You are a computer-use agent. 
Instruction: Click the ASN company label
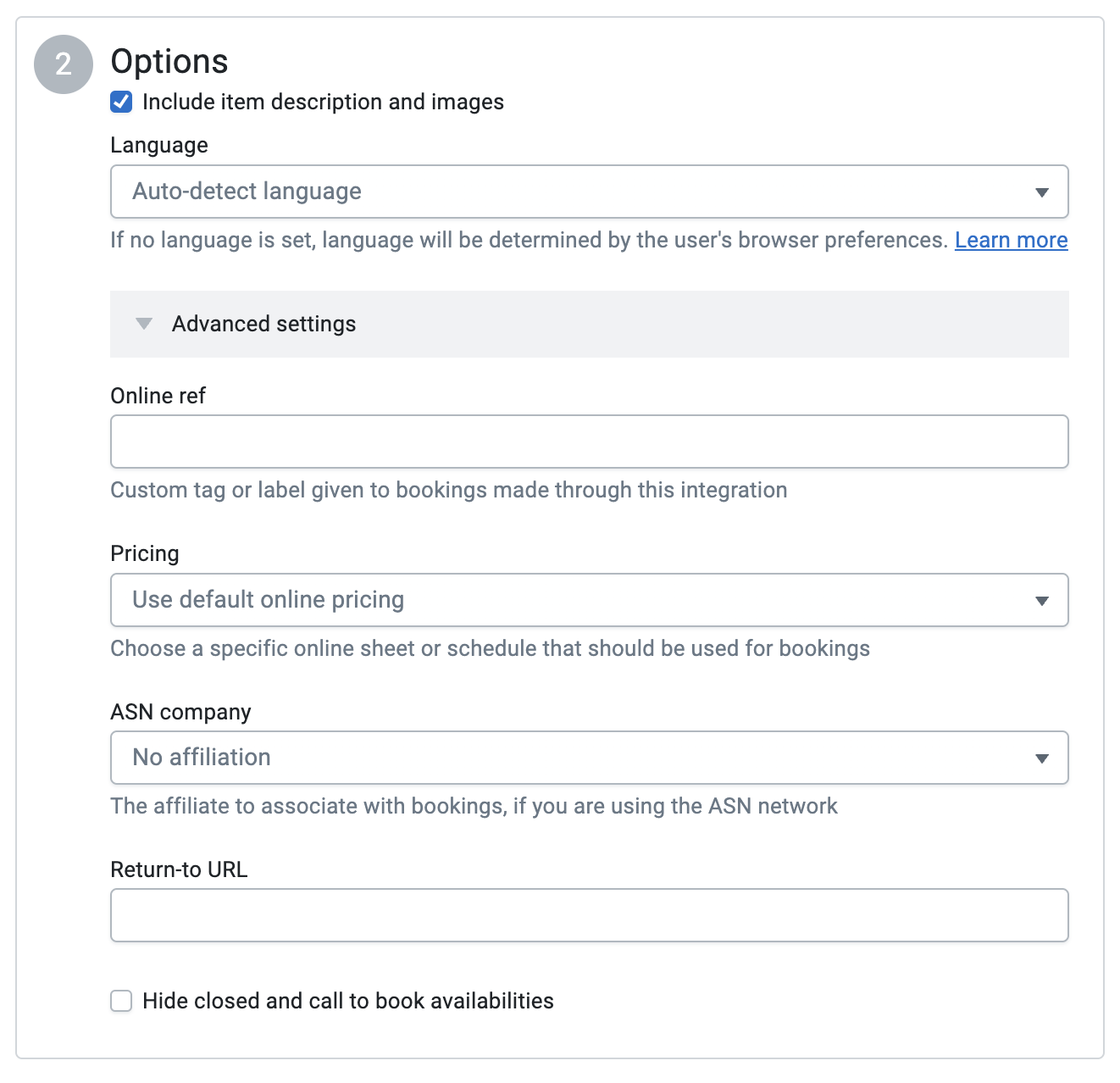click(x=180, y=712)
